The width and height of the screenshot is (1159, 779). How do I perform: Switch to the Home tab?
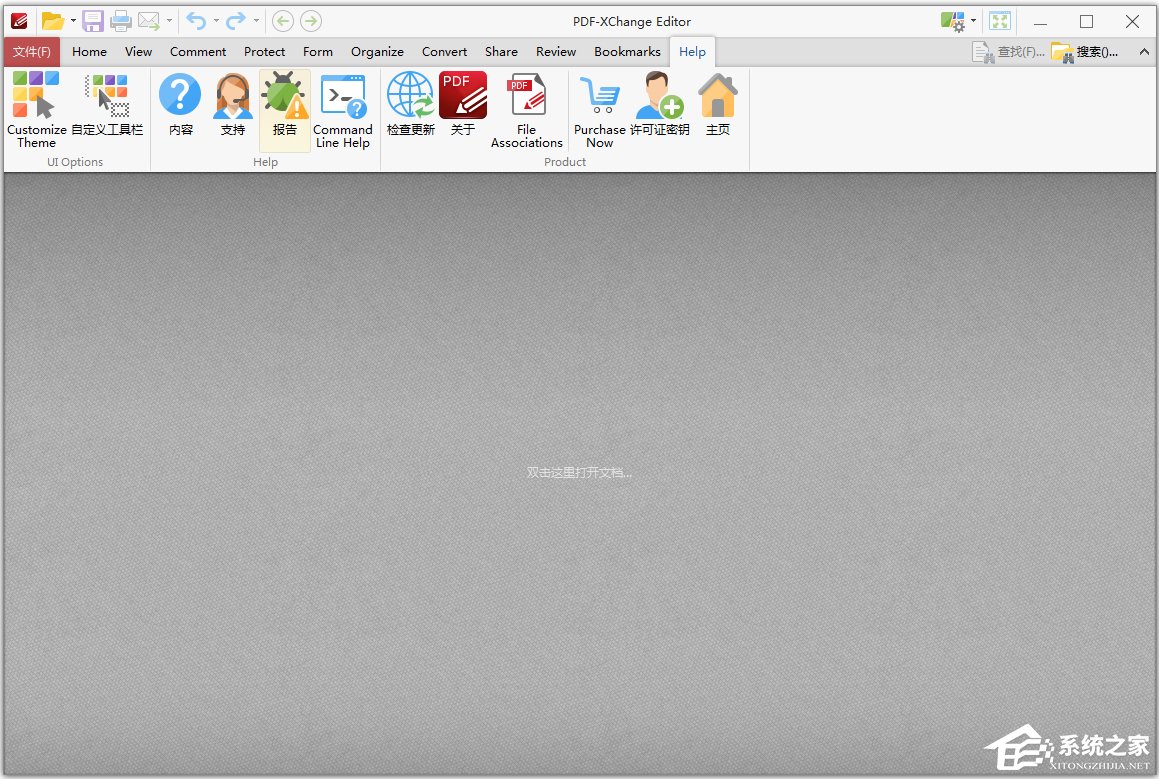[89, 52]
